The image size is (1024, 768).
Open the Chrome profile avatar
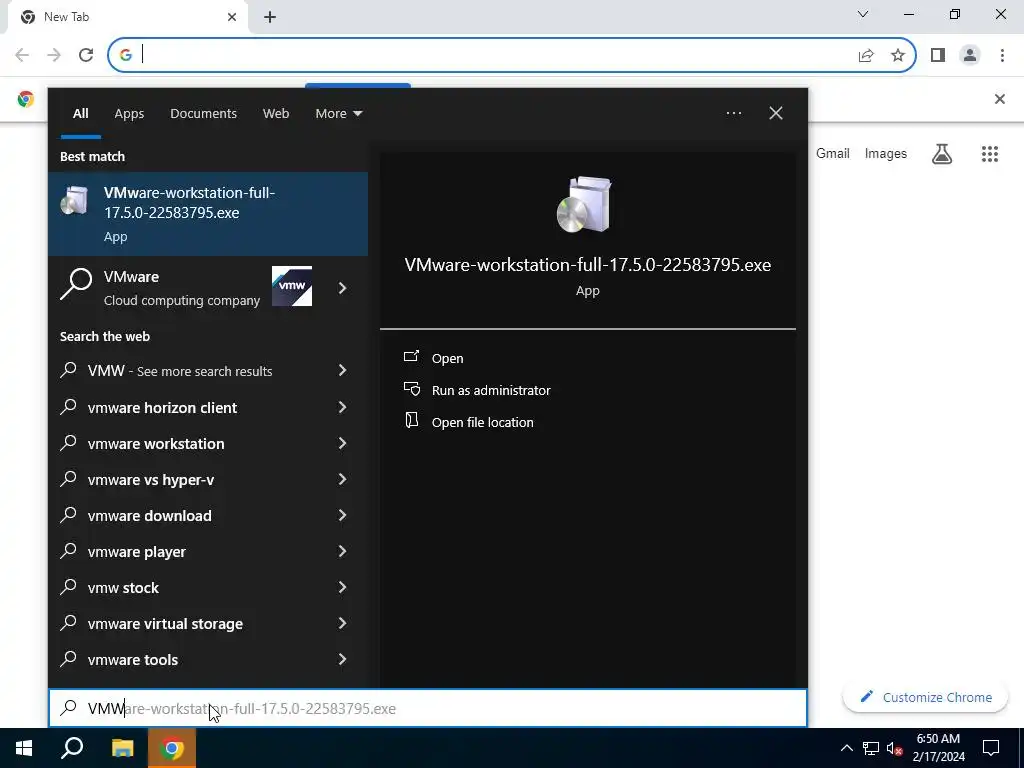tap(970, 56)
